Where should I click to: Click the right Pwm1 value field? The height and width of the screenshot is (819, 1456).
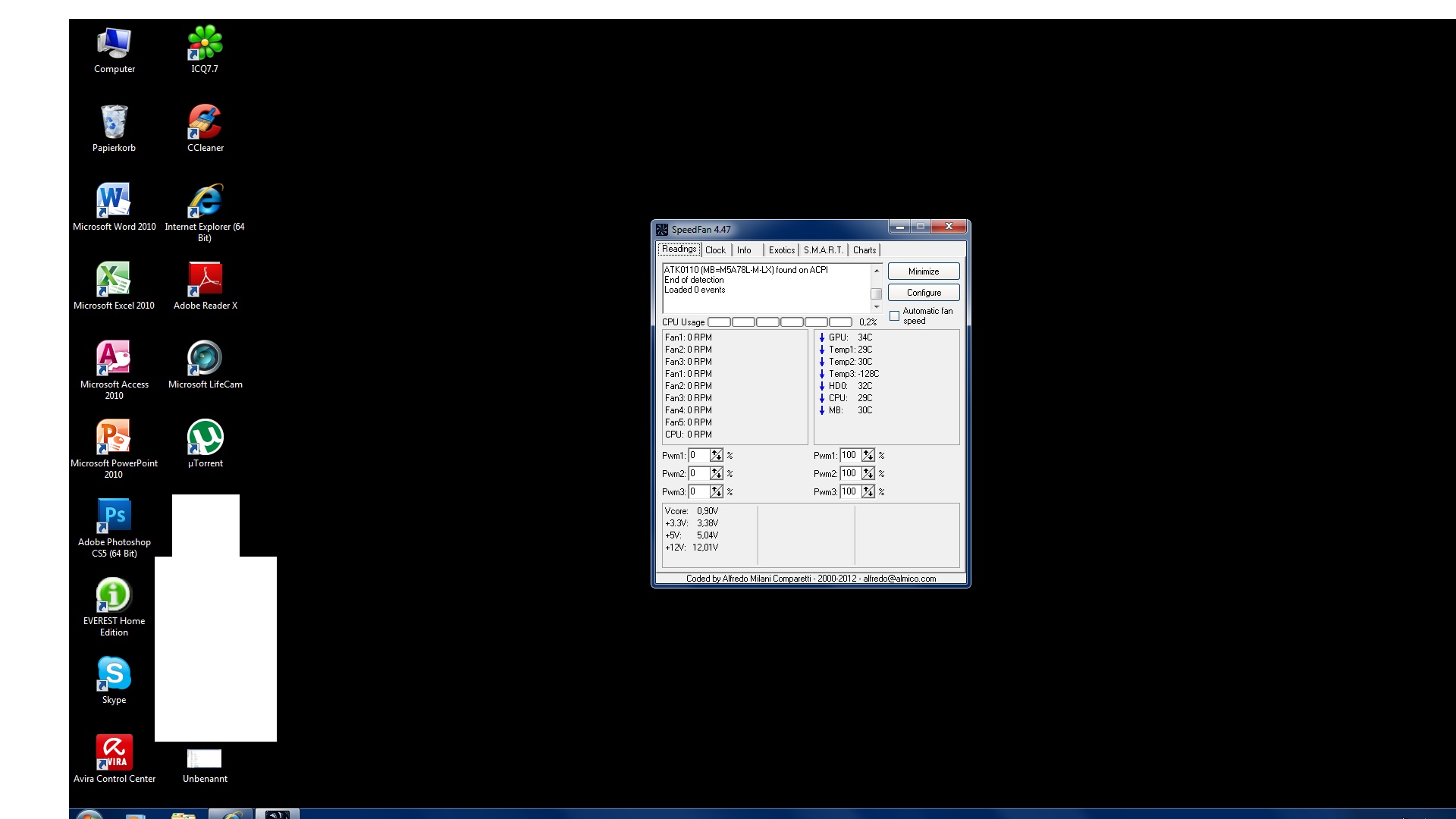click(x=849, y=456)
